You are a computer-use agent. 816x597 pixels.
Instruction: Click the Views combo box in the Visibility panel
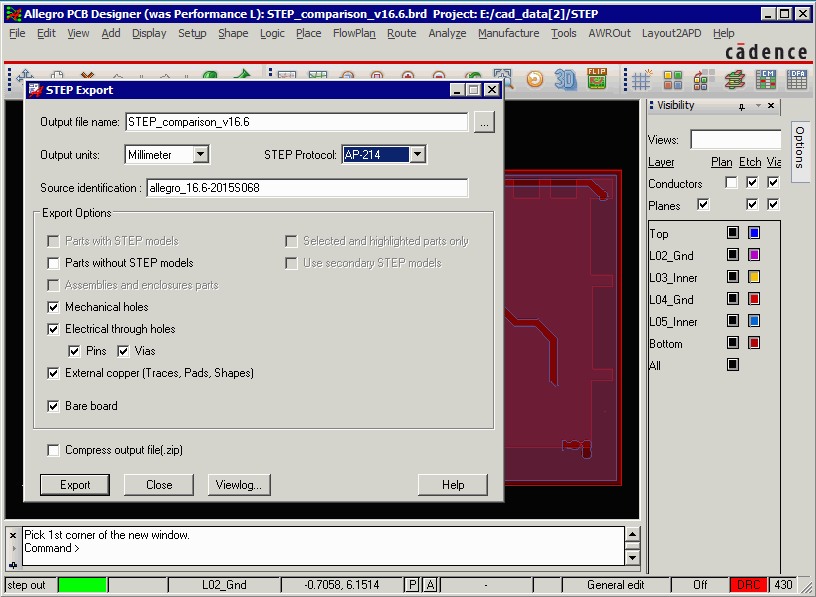[x=735, y=139]
